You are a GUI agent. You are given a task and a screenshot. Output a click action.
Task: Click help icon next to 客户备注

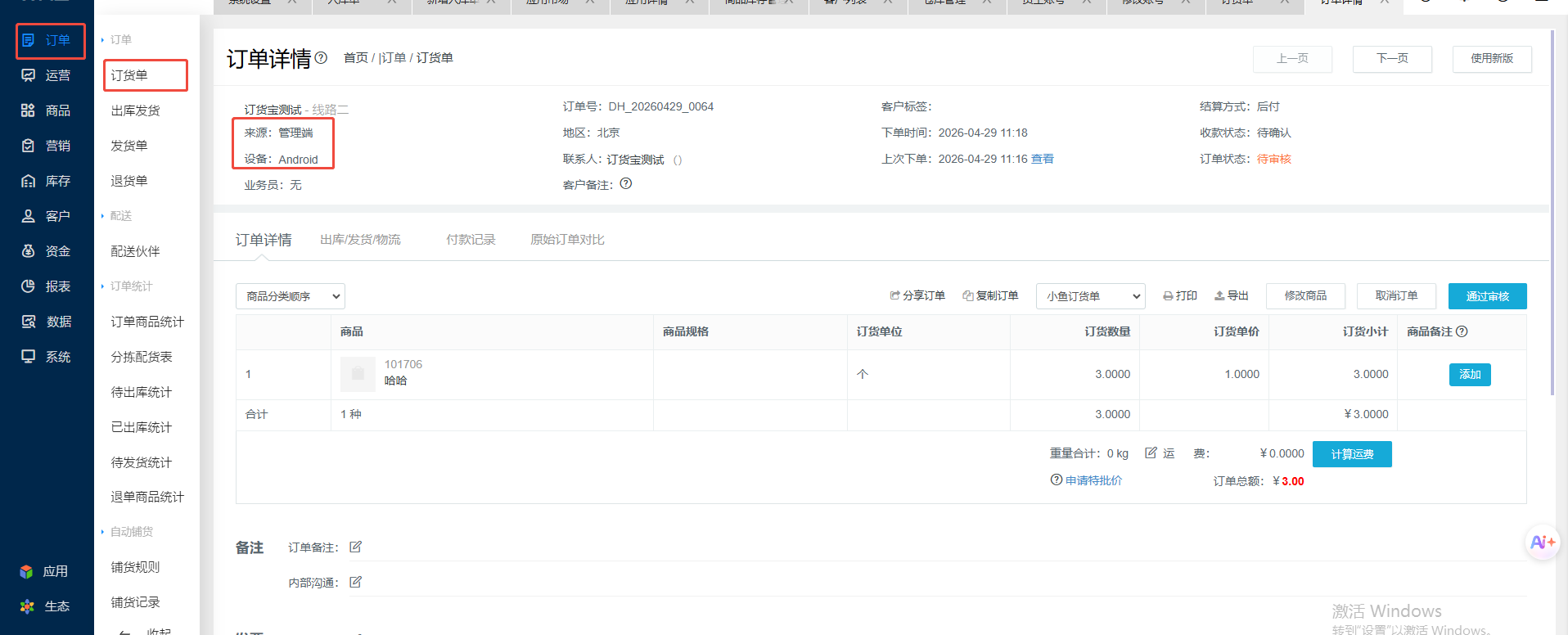tap(626, 183)
